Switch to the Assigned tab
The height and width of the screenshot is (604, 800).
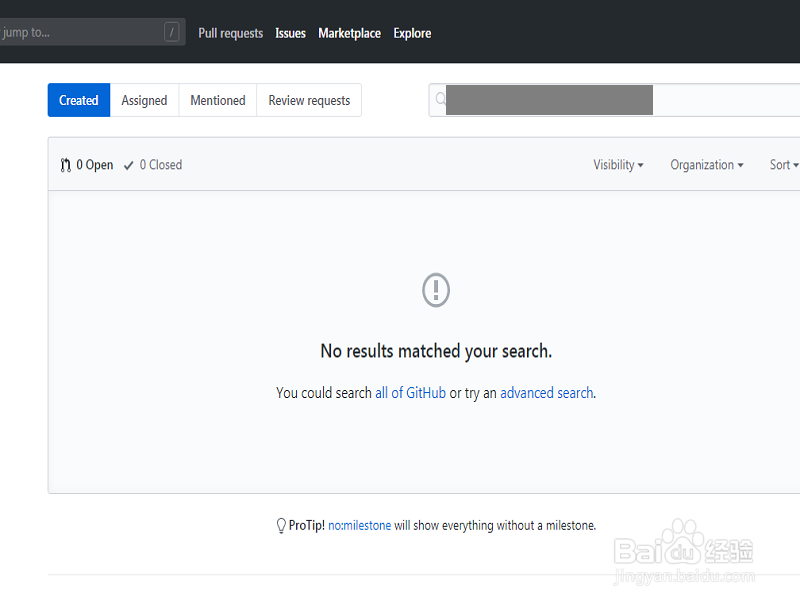(x=144, y=100)
